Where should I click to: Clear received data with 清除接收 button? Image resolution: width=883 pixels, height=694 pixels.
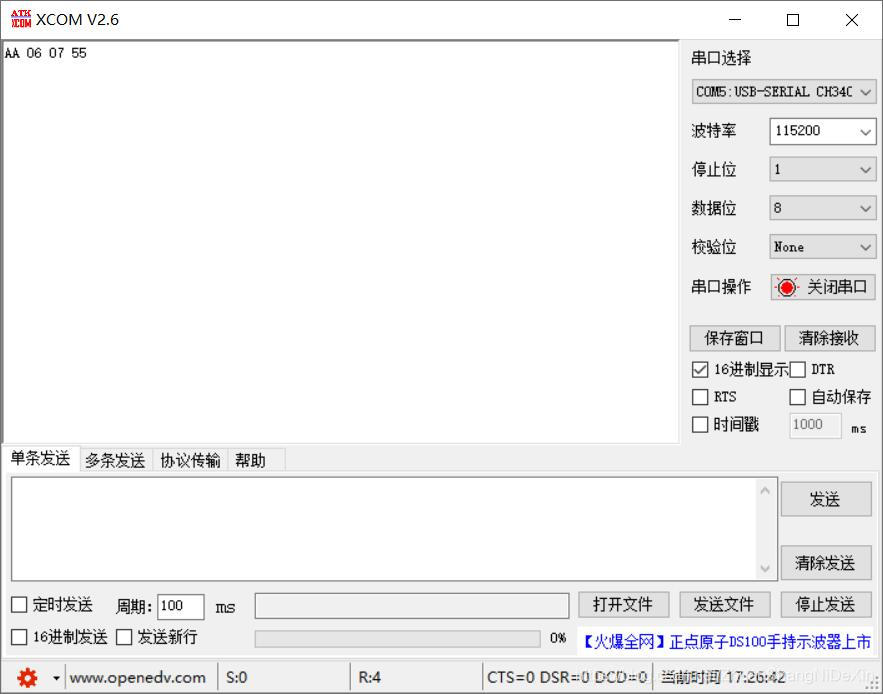[x=830, y=338]
